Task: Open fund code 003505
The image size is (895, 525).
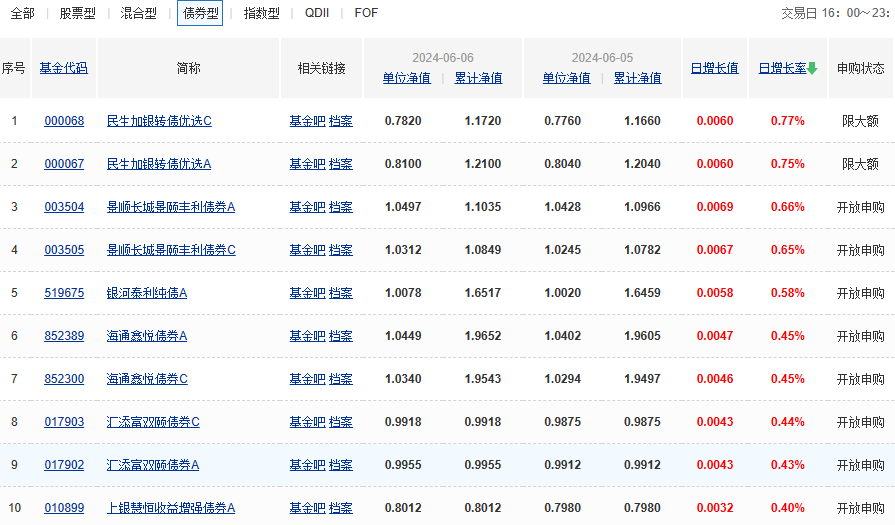Action: [64, 250]
